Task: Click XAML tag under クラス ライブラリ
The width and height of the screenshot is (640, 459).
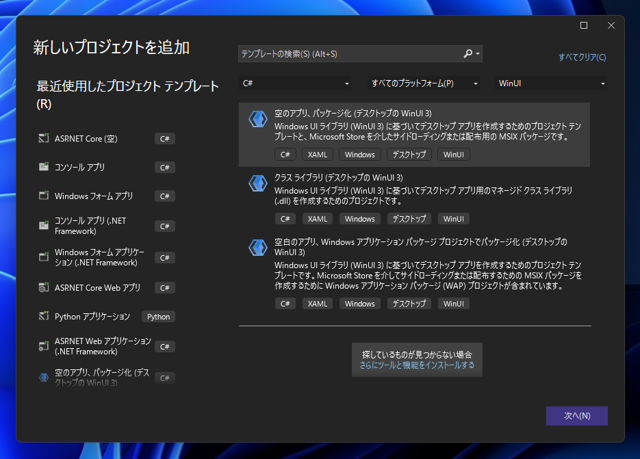Action: click(317, 219)
